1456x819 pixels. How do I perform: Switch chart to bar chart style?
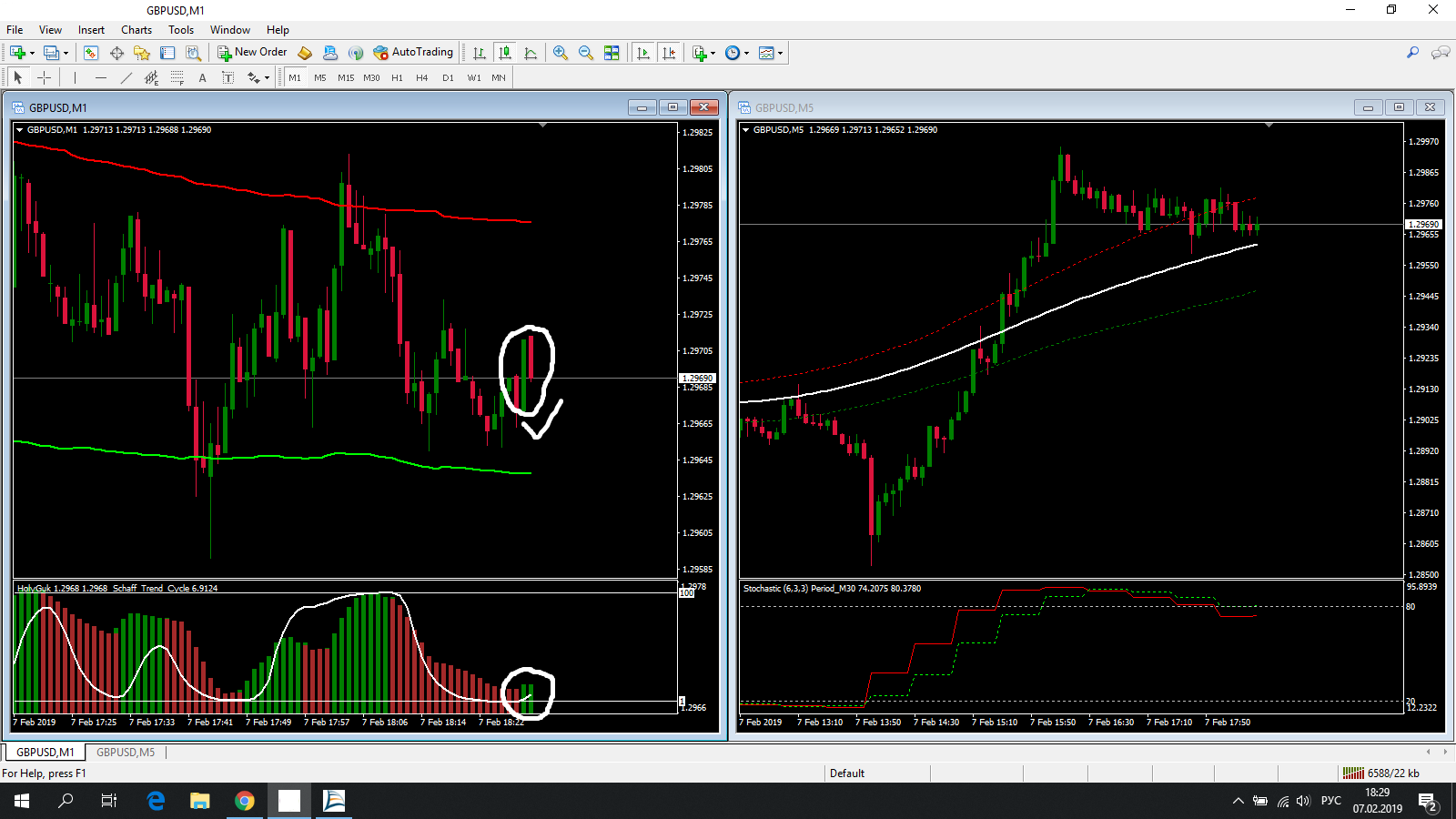click(x=480, y=53)
